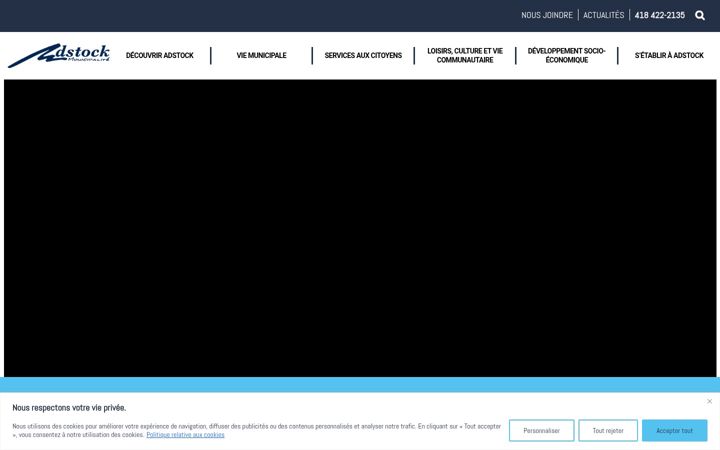Open the Actualités link
This screenshot has width=720, height=450.
(603, 15)
